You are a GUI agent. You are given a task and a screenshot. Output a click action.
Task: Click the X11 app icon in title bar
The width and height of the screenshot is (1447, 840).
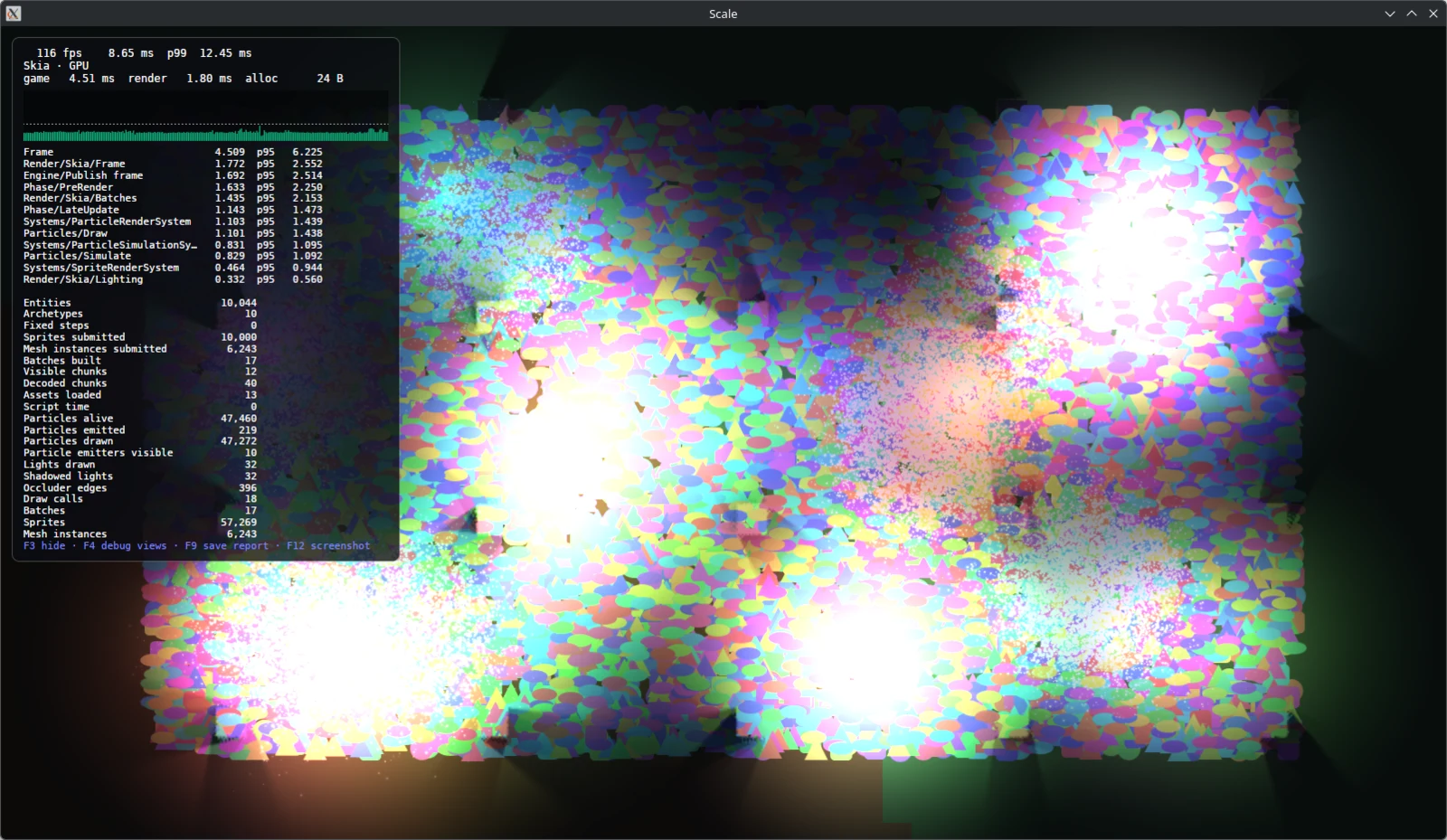[x=14, y=14]
